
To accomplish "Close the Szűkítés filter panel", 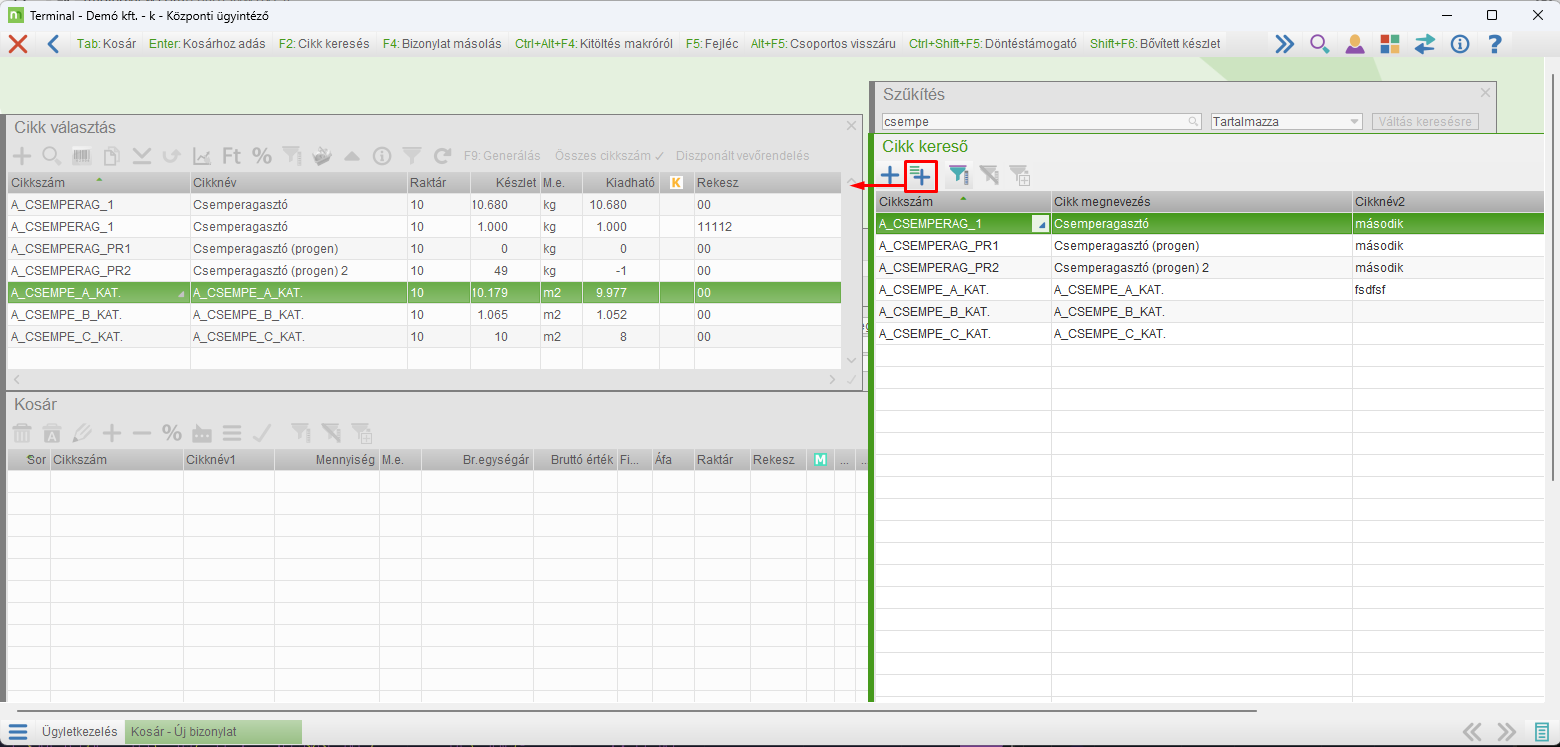I will tap(1485, 92).
